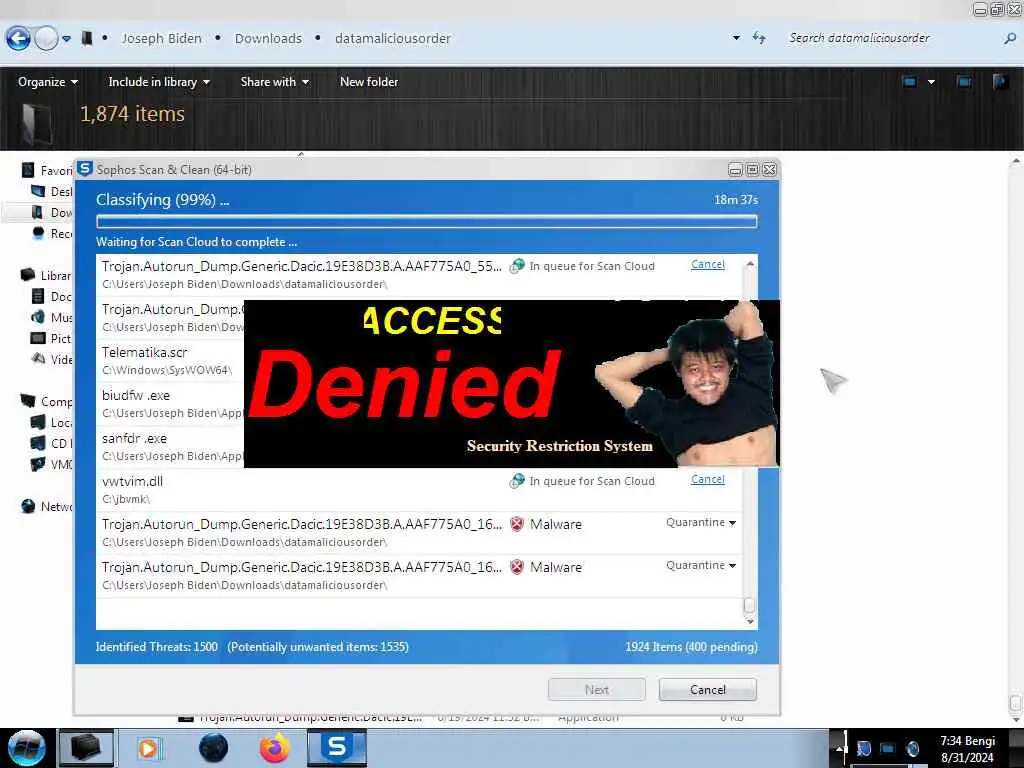Open Explorer help icon on the toolbar
The width and height of the screenshot is (1024, 768).
pyautogui.click(x=1000, y=82)
